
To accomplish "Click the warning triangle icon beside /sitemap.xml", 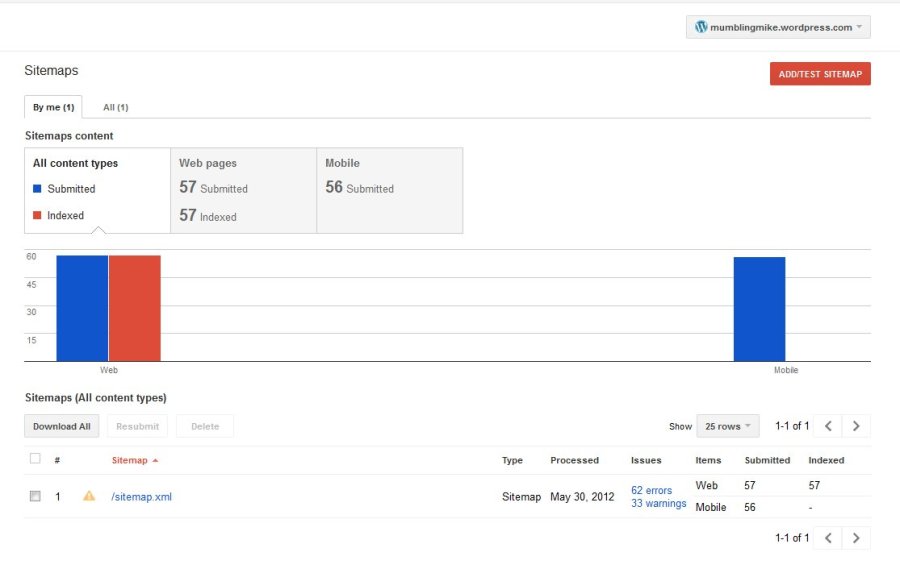I will coord(89,496).
